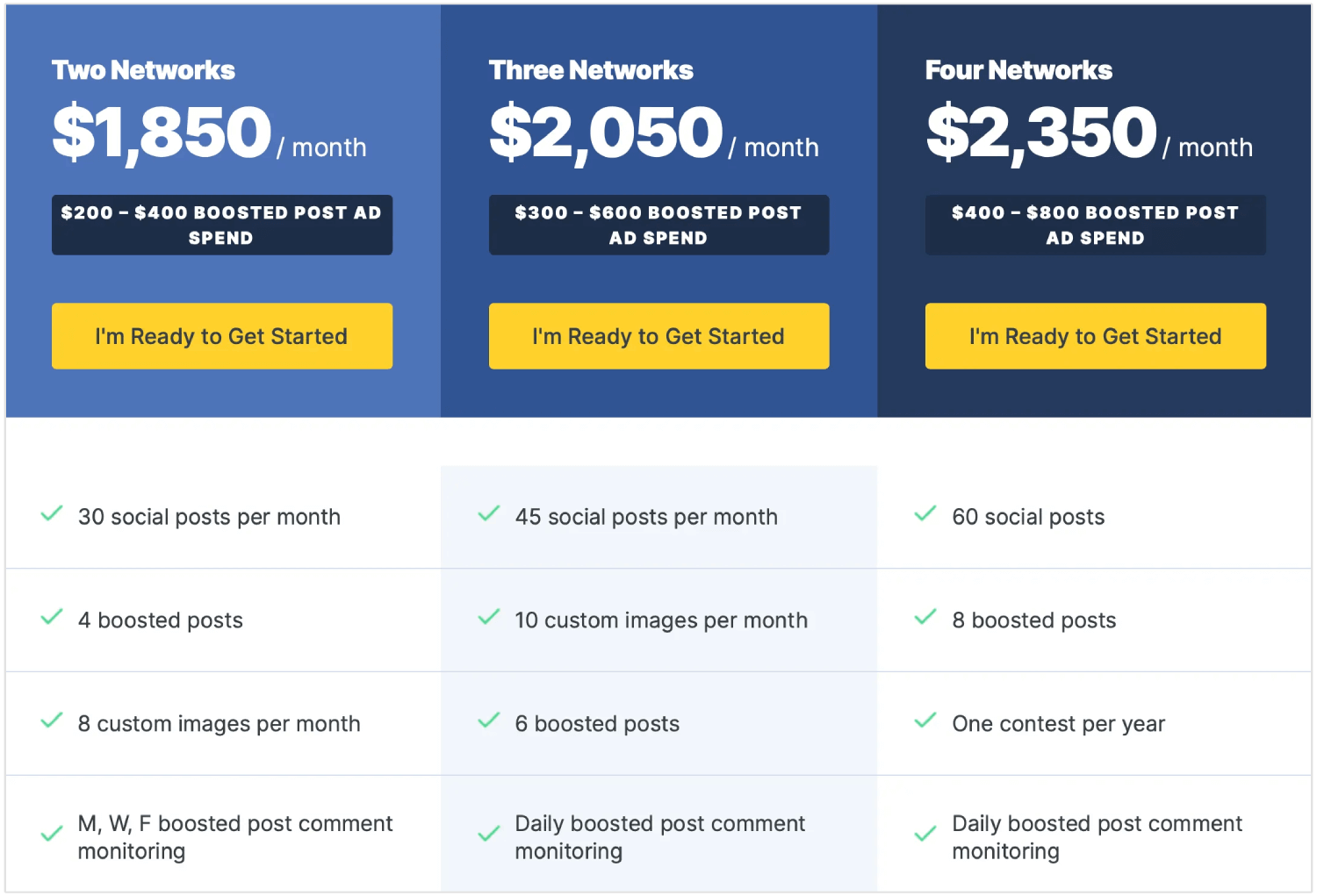
Task: Select the checkmark beside 10 custom images per month
Action: coord(488,617)
